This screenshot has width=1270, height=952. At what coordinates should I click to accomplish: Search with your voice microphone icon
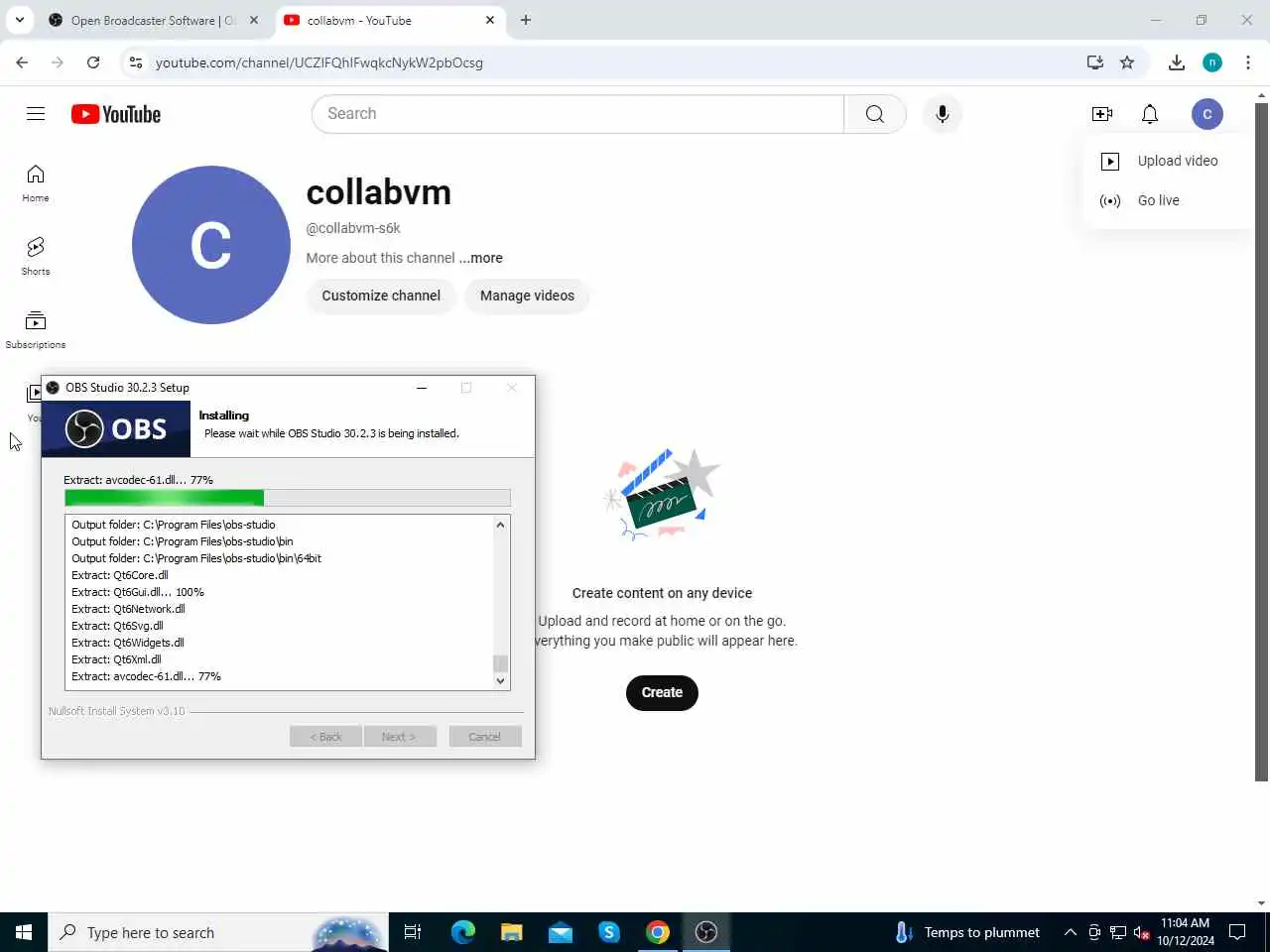point(943,114)
